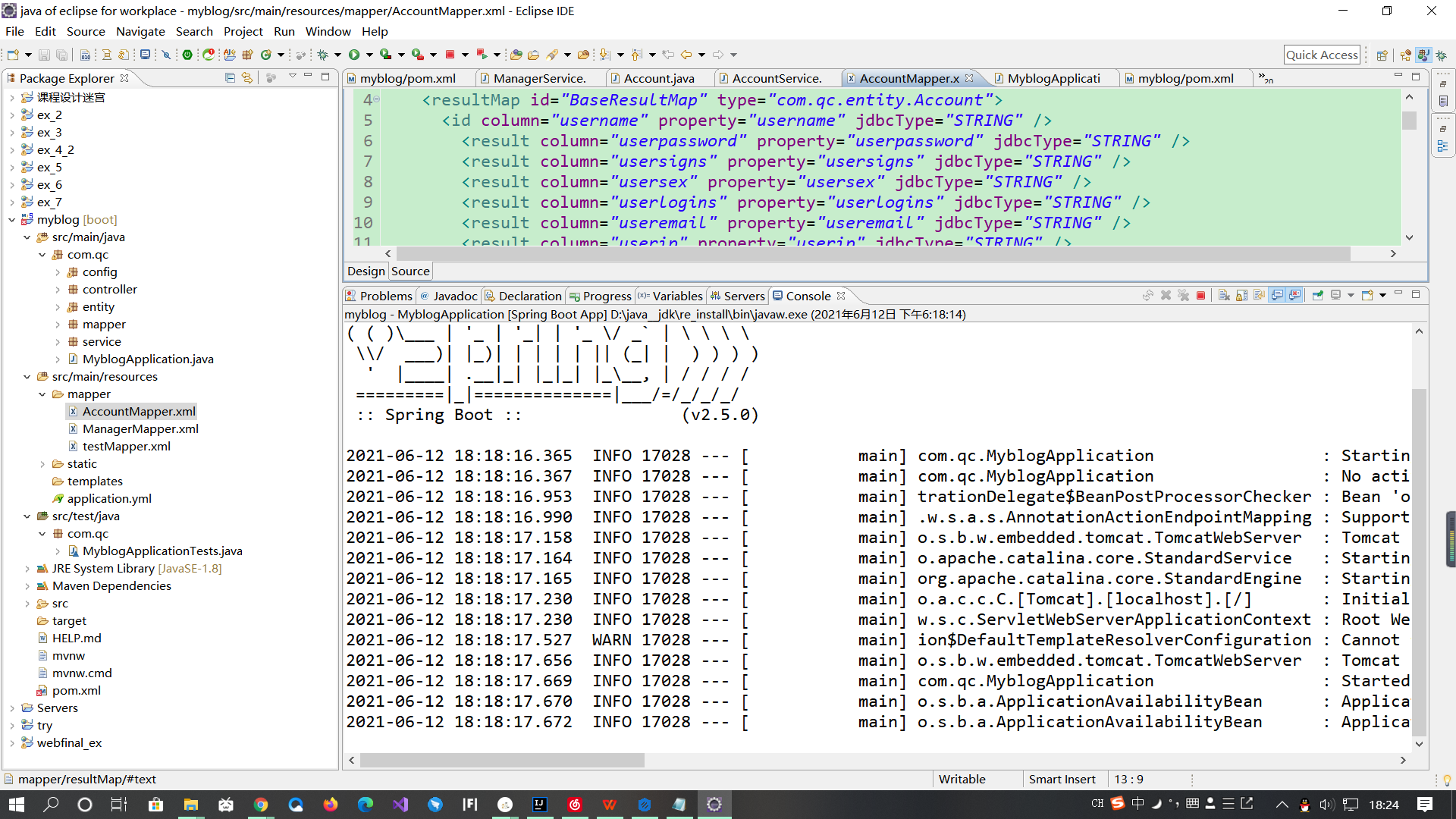Click the Previous Annotation arrow icon
Screen dimensions: 1456x819
click(x=636, y=55)
